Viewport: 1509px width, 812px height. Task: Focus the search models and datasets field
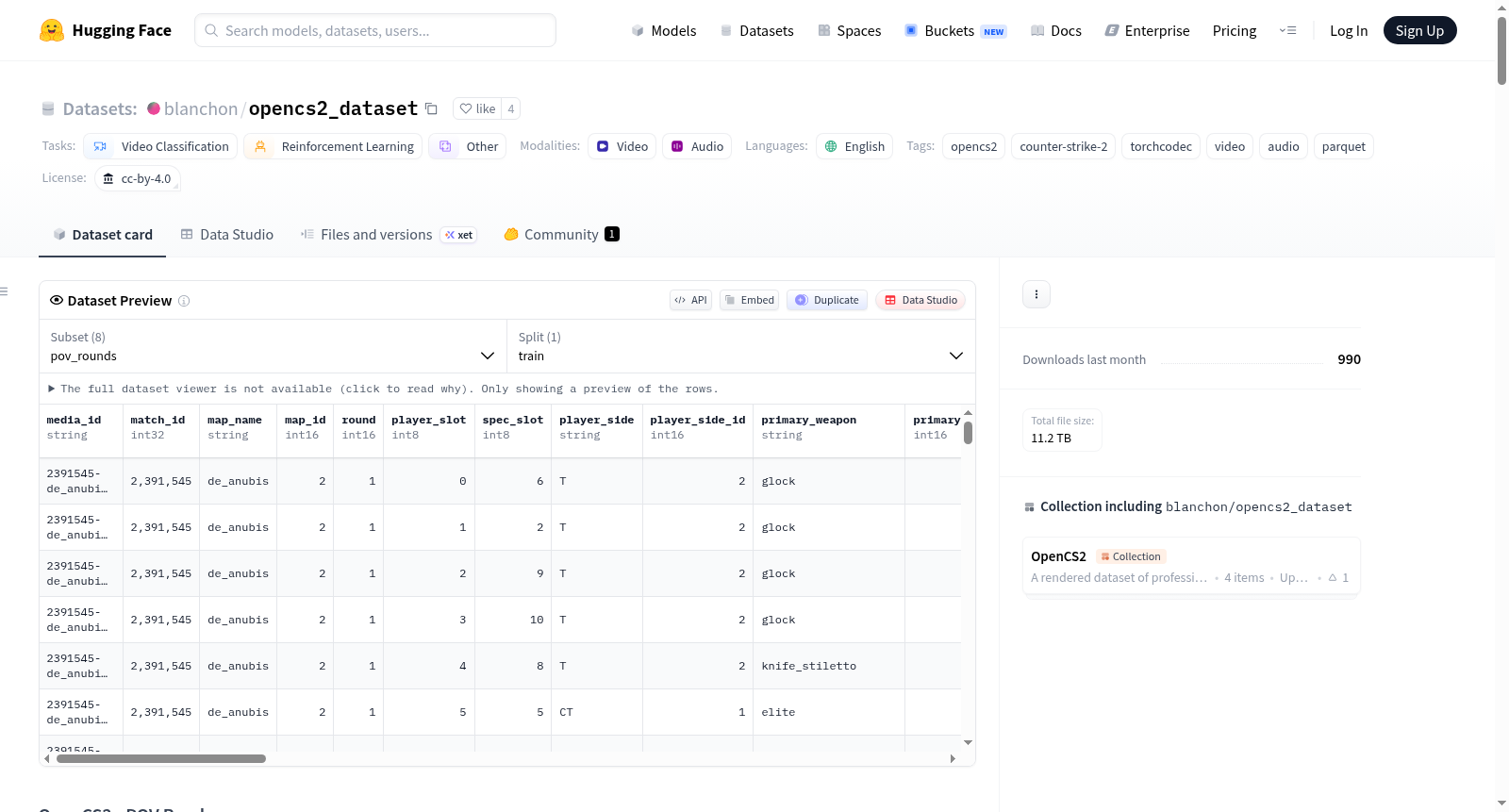375,30
